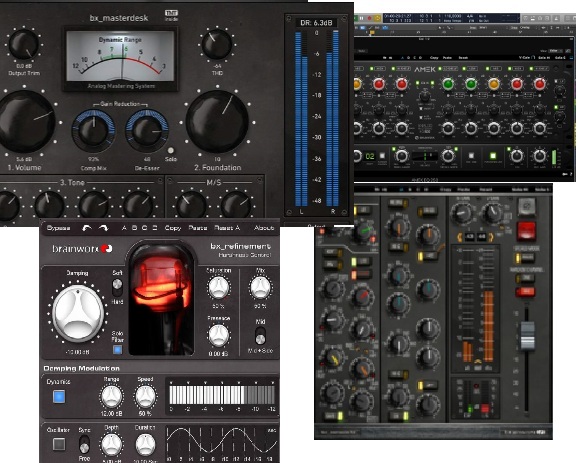Viewport: 578px width, 463px height.
Task: Click the Mix knob in bx_refinement
Action: tap(260, 288)
